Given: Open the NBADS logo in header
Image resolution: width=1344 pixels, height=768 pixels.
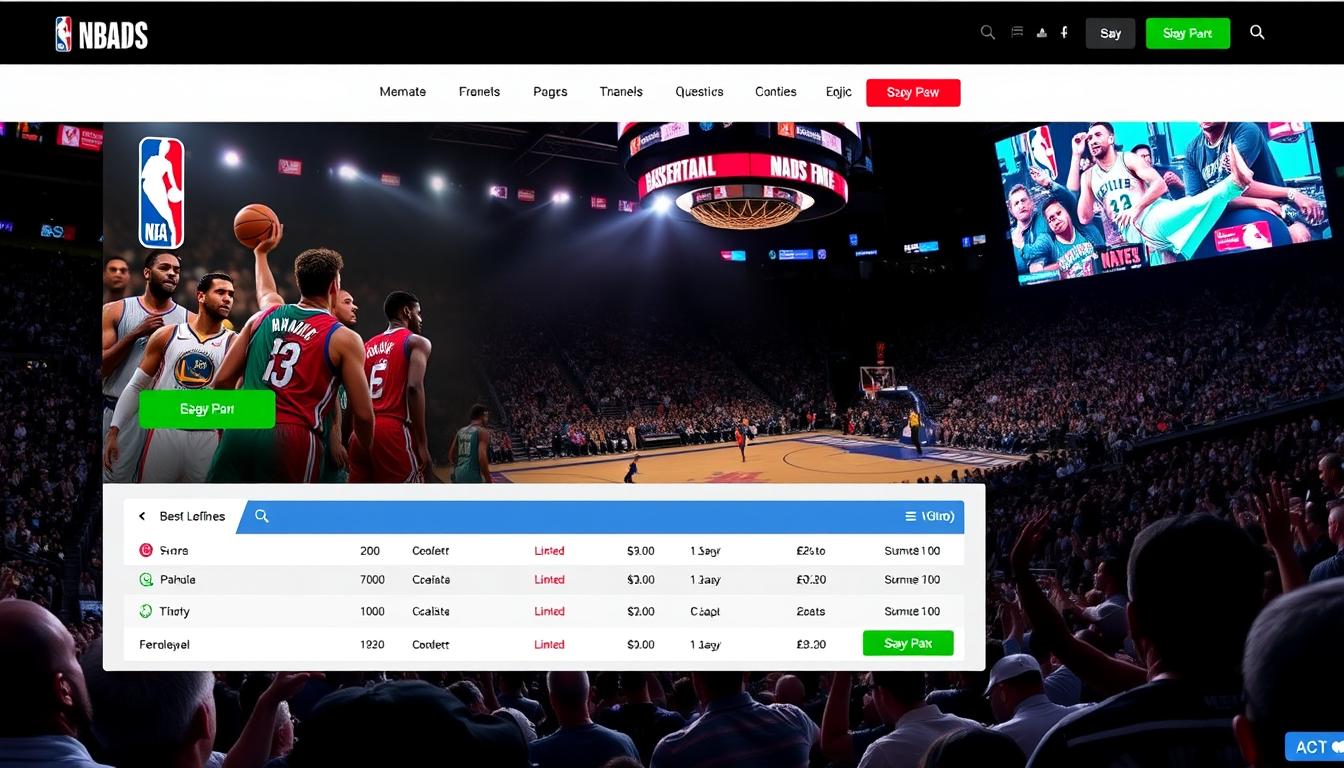Looking at the screenshot, I should pyautogui.click(x=102, y=34).
